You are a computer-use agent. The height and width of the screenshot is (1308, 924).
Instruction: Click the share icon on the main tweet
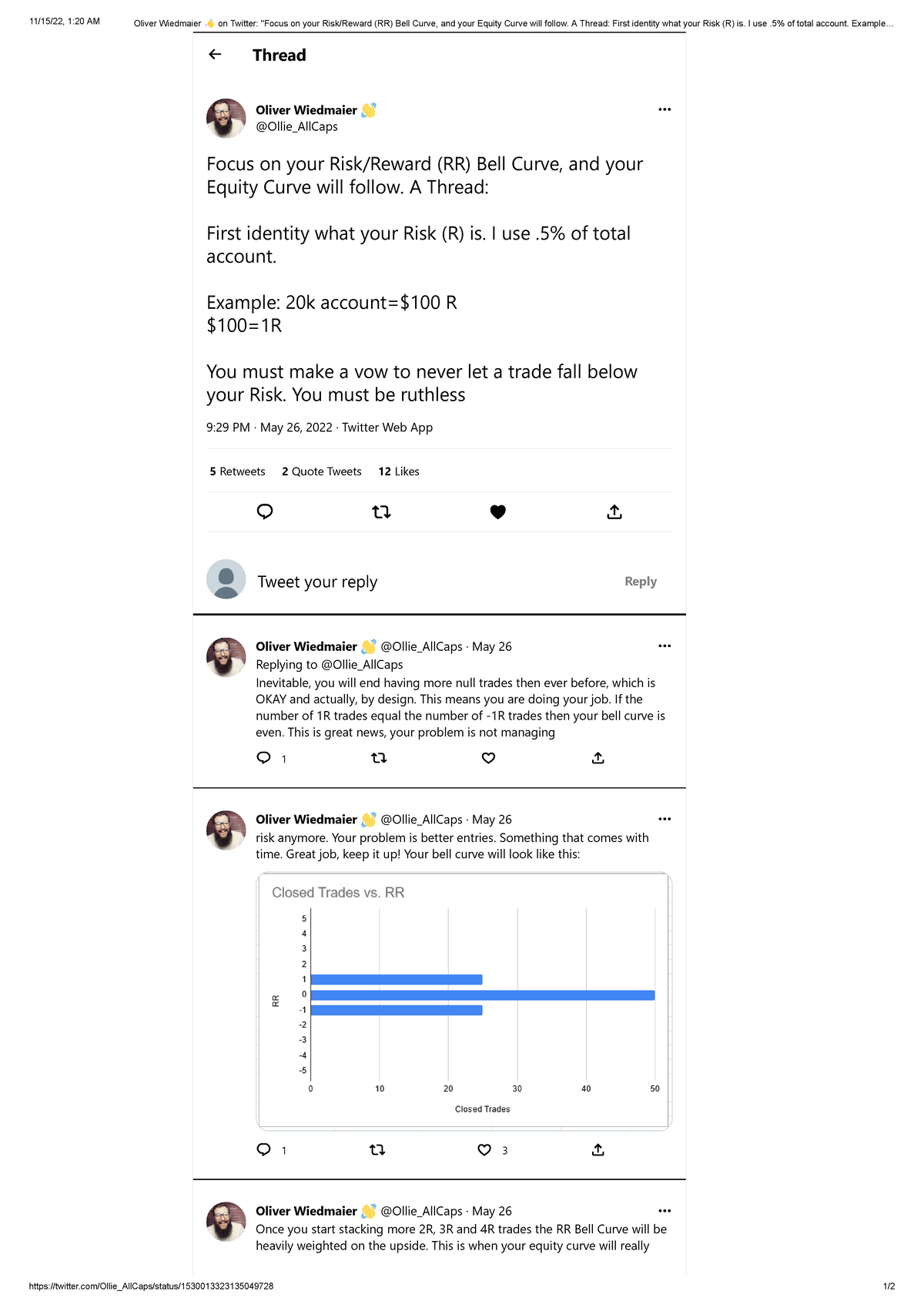[614, 511]
